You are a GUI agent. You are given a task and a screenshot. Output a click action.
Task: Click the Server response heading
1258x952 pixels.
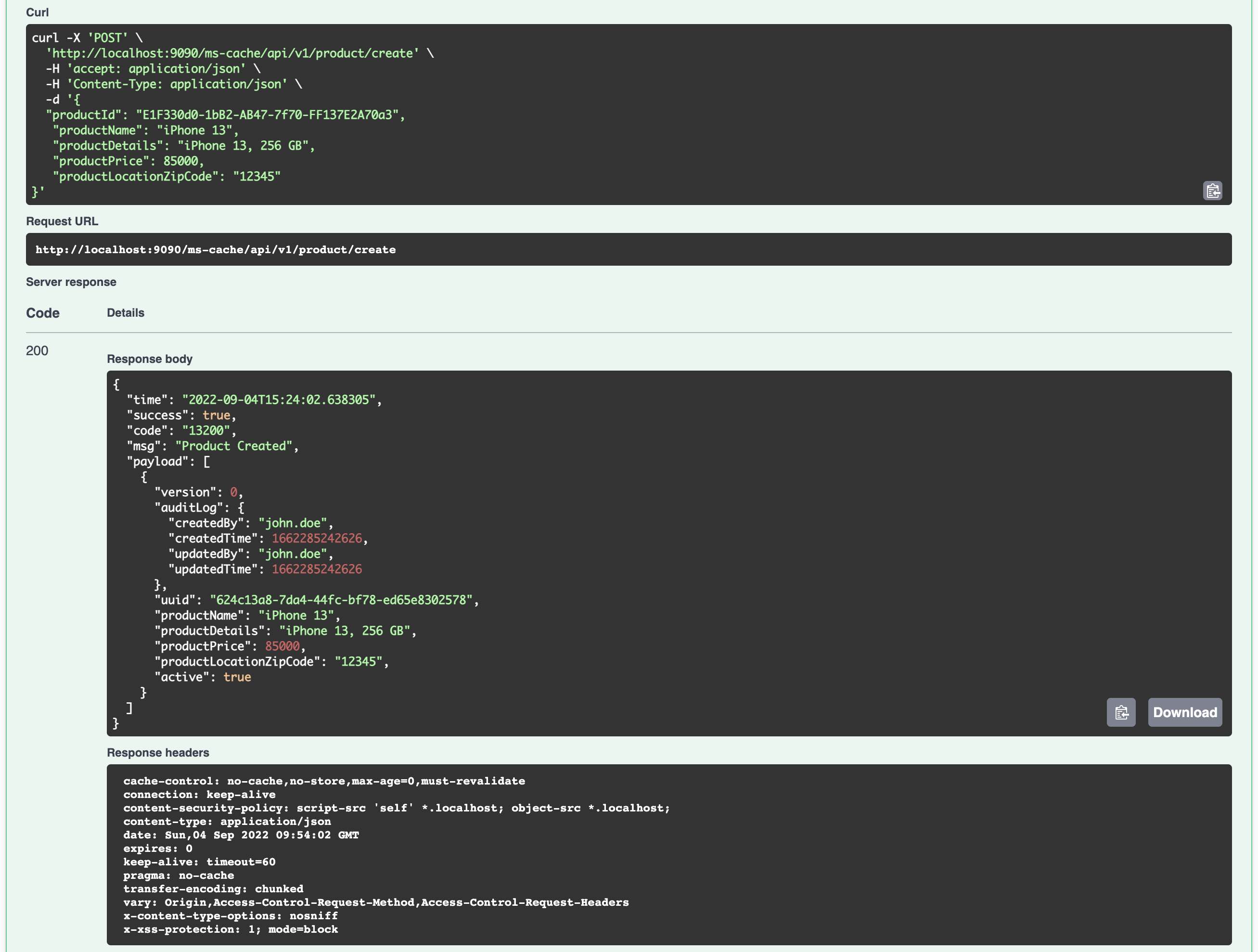71,282
